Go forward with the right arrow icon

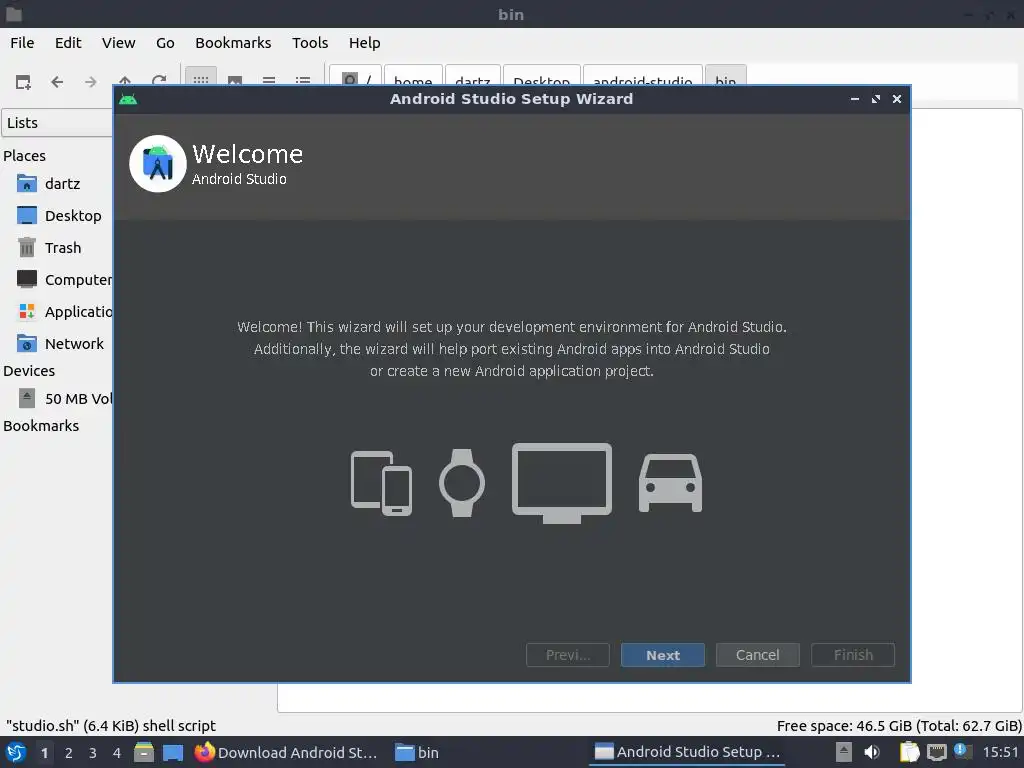[91, 82]
